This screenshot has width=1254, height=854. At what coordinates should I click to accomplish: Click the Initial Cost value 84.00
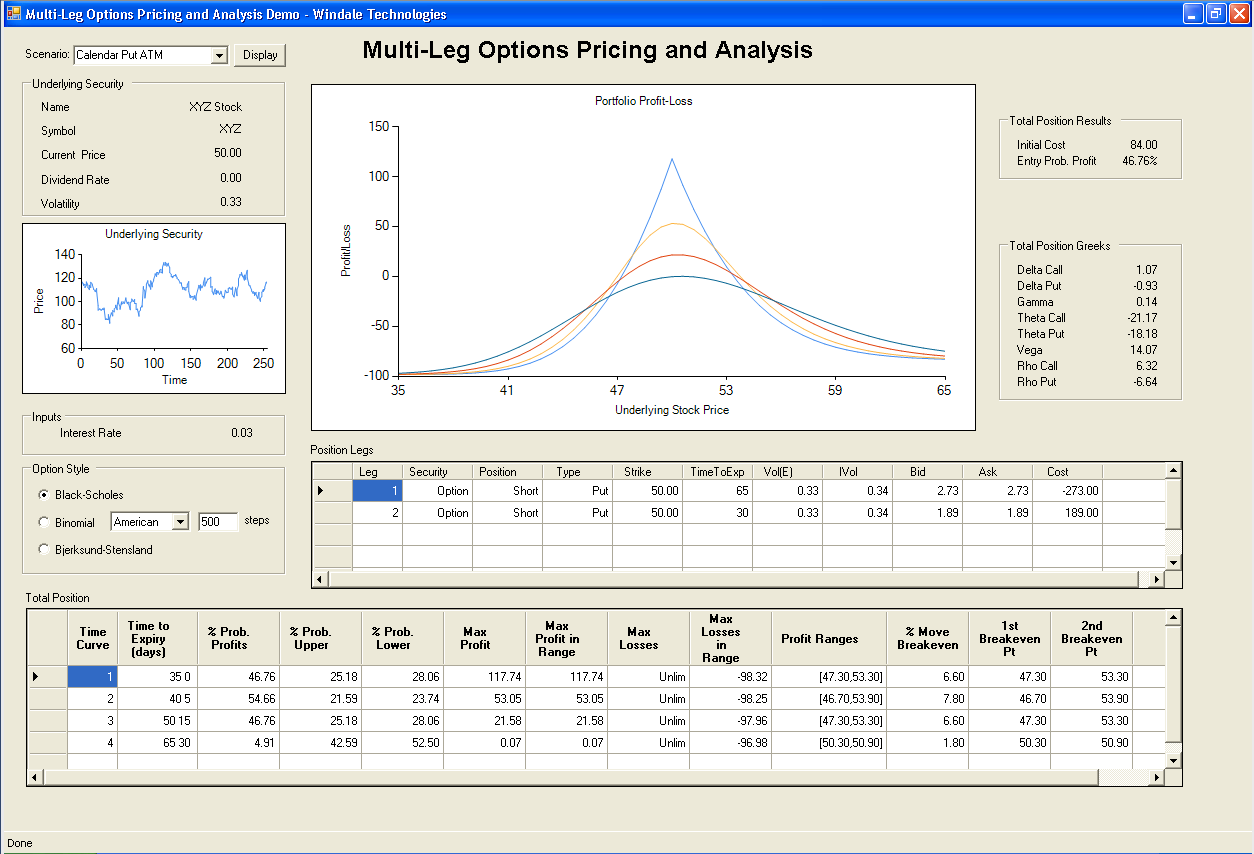pos(1144,145)
